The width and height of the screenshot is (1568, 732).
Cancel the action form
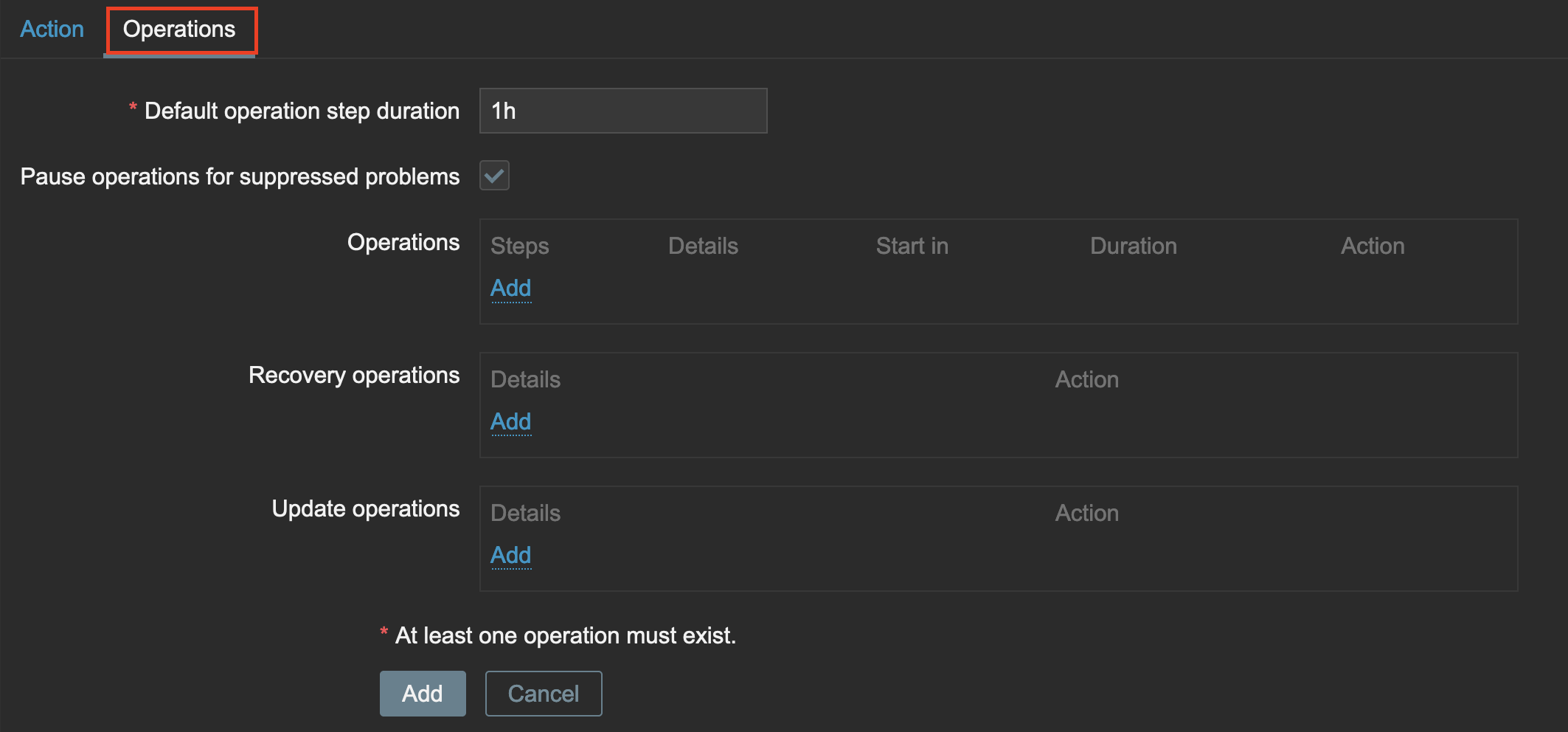(544, 694)
